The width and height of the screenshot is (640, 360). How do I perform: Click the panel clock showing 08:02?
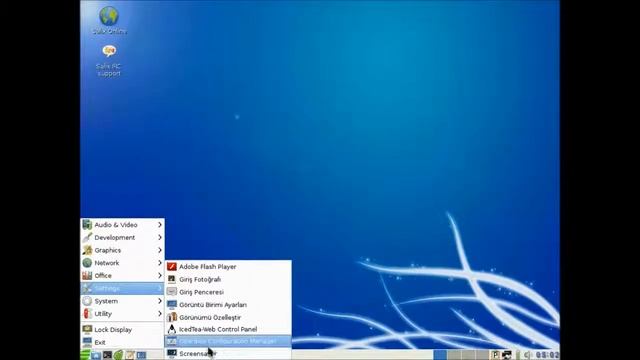[547, 355]
